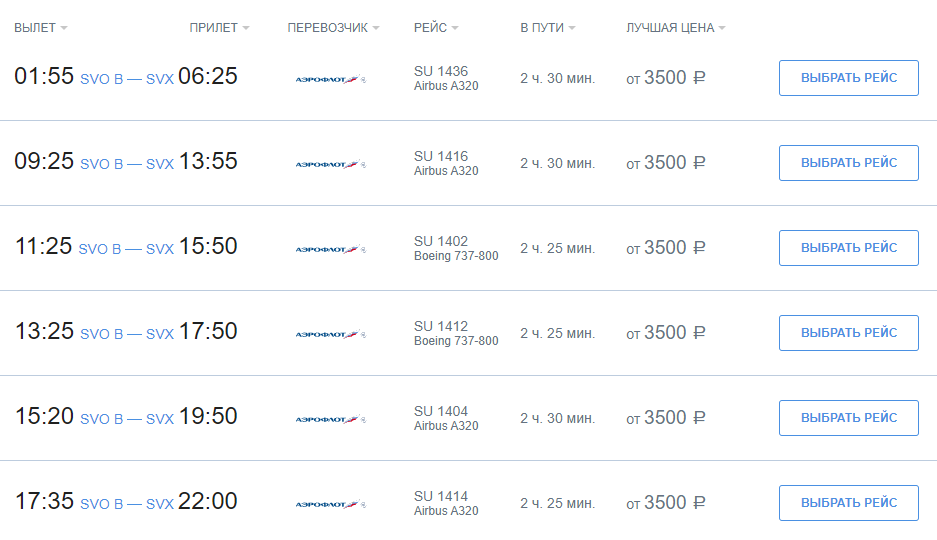Viewport: 937px width, 540px height.
Task: Choose the 11:25 Boeing flight SU 1402
Action: click(x=849, y=248)
